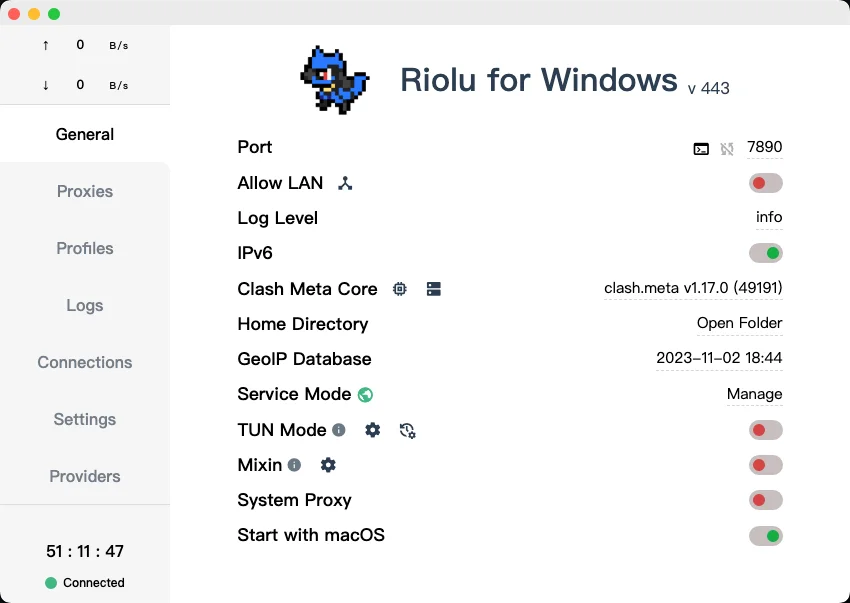Open the Profiles tab
The width and height of the screenshot is (850, 603).
pos(85,248)
